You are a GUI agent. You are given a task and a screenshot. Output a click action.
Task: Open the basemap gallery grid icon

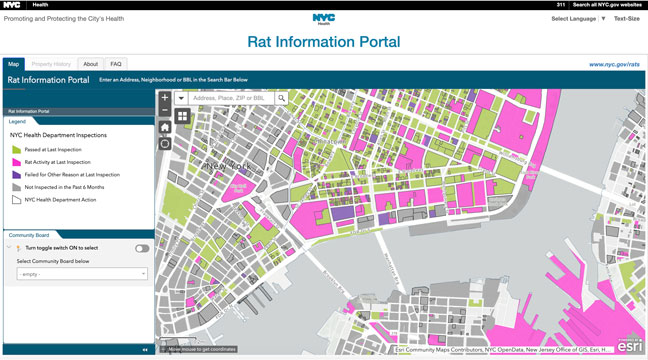point(182,116)
